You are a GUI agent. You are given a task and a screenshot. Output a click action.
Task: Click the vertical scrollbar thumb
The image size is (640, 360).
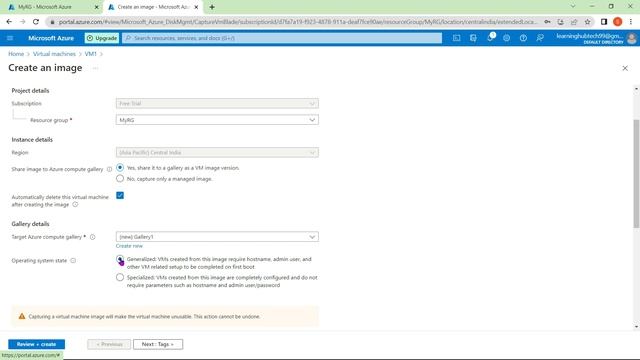point(636,173)
